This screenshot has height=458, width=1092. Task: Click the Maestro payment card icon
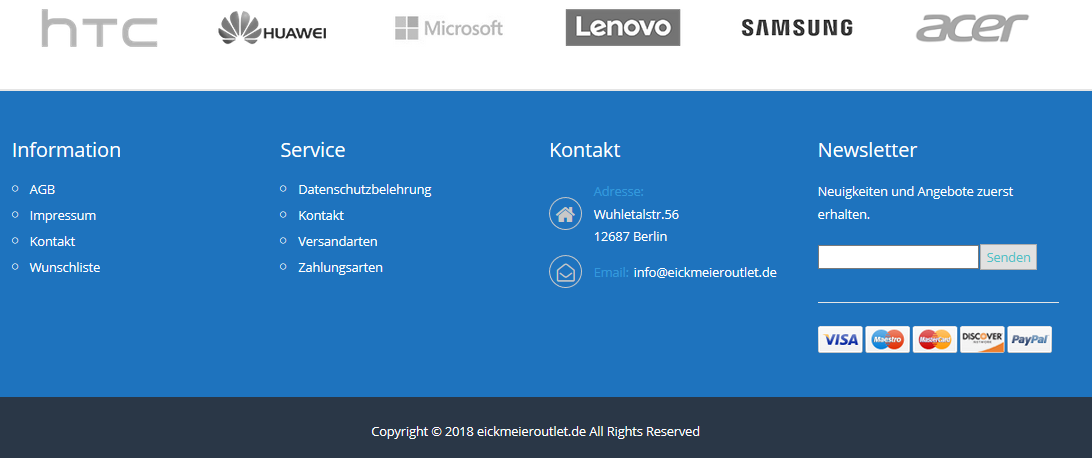(x=887, y=340)
